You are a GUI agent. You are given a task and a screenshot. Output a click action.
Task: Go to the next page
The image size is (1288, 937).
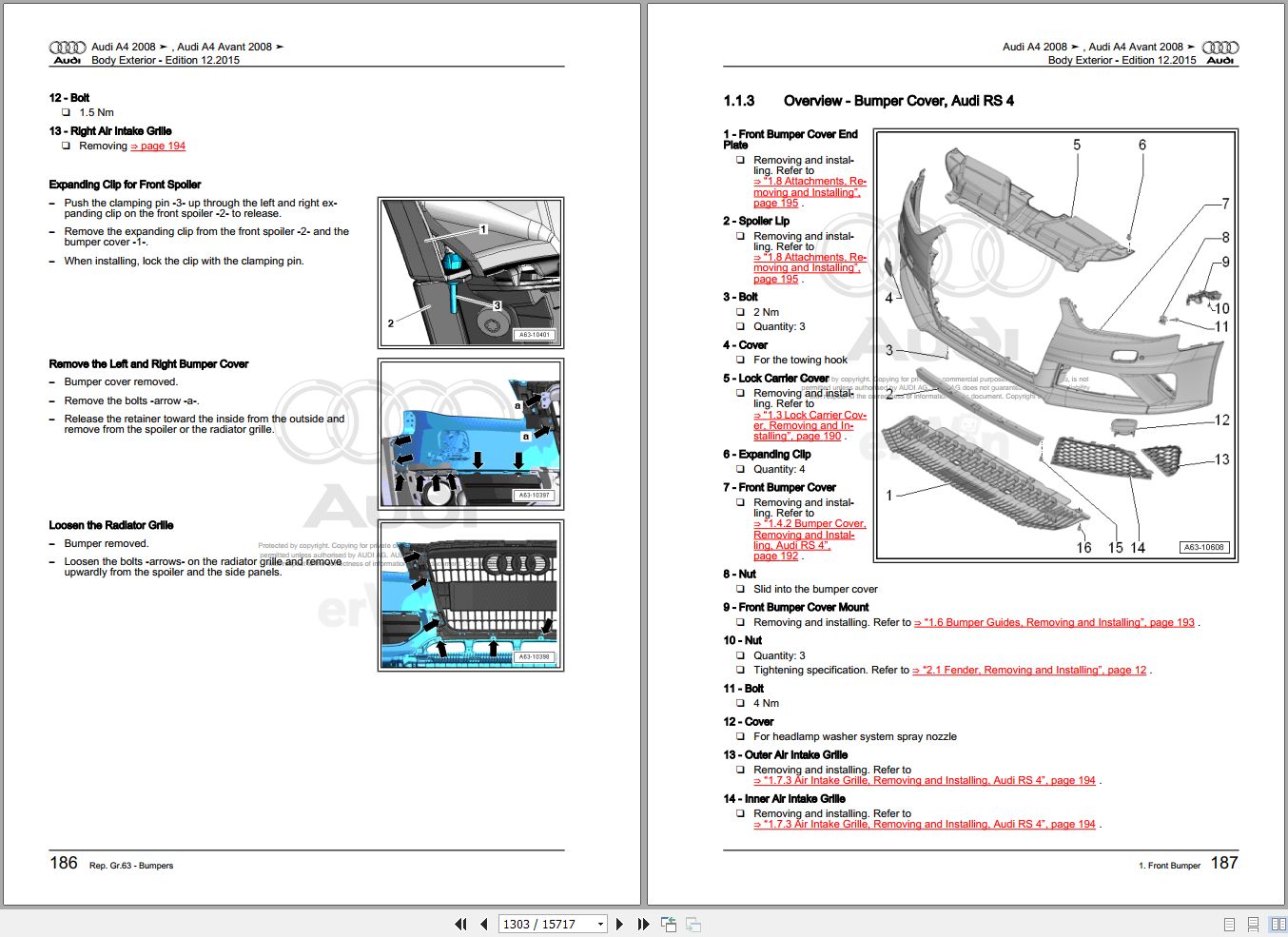(620, 924)
